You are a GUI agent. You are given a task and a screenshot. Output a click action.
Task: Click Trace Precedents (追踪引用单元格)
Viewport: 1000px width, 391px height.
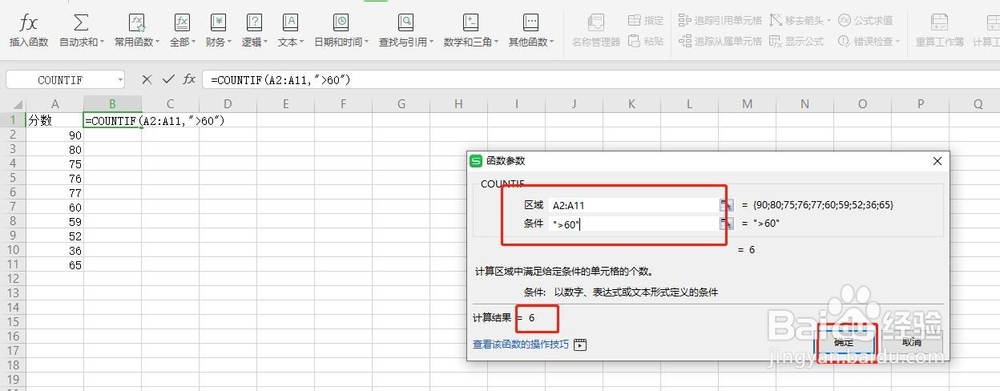coord(720,20)
